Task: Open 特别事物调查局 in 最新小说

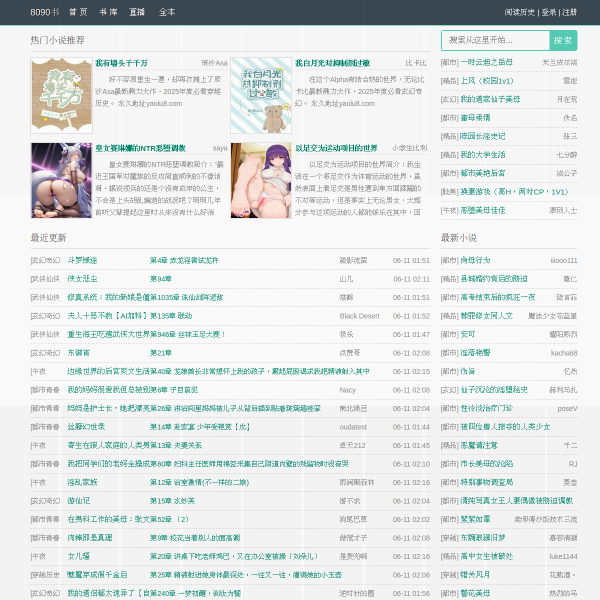Action: [486, 482]
